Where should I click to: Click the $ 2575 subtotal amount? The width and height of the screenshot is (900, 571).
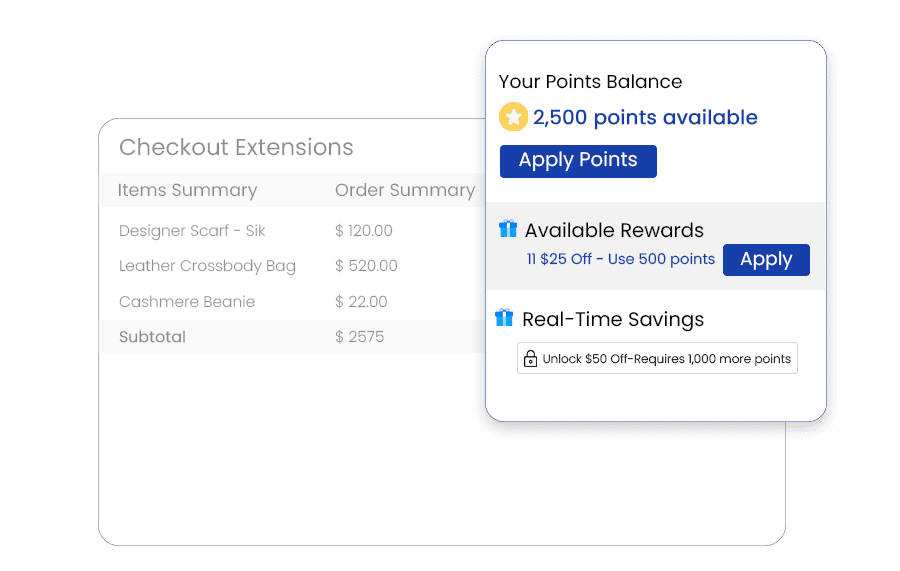360,337
